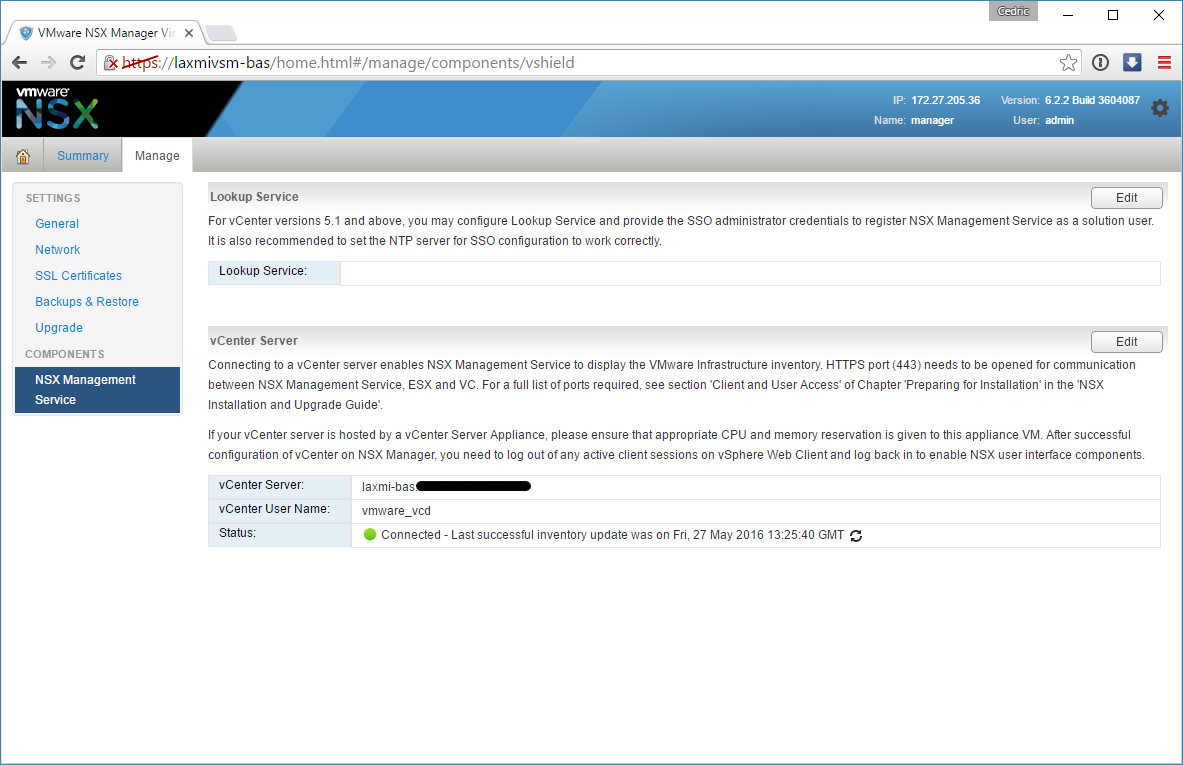Click the blue download extension icon
The height and width of the screenshot is (765, 1183).
(x=1132, y=63)
